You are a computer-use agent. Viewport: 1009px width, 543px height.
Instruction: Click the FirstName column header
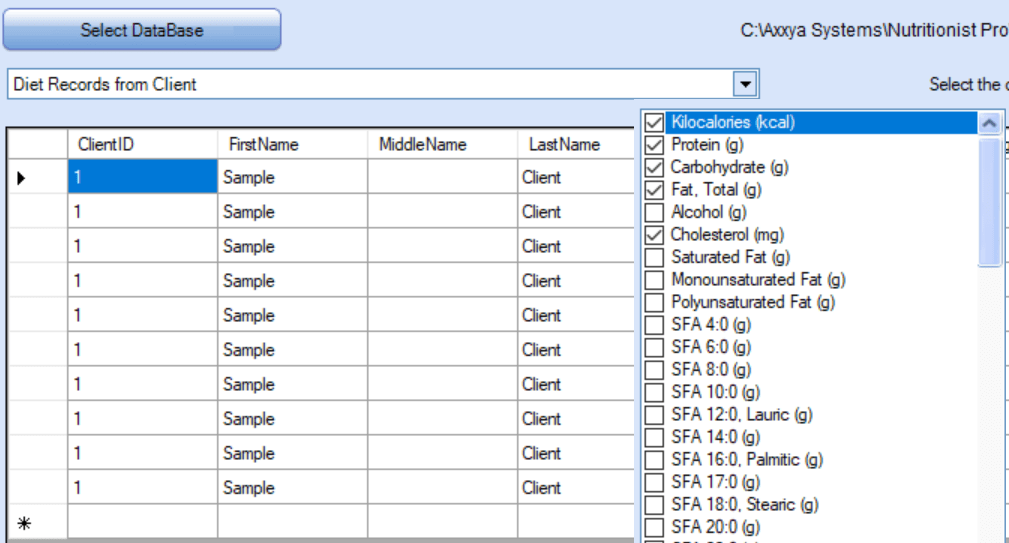pos(292,145)
